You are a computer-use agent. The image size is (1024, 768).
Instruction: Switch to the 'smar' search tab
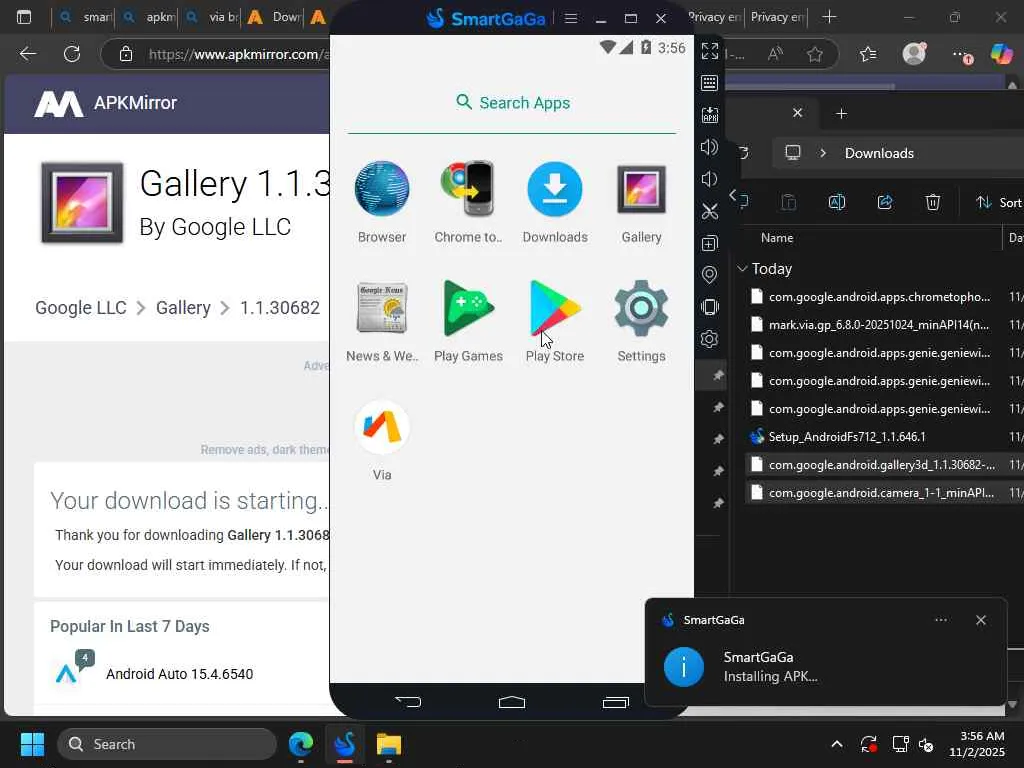pos(84,17)
